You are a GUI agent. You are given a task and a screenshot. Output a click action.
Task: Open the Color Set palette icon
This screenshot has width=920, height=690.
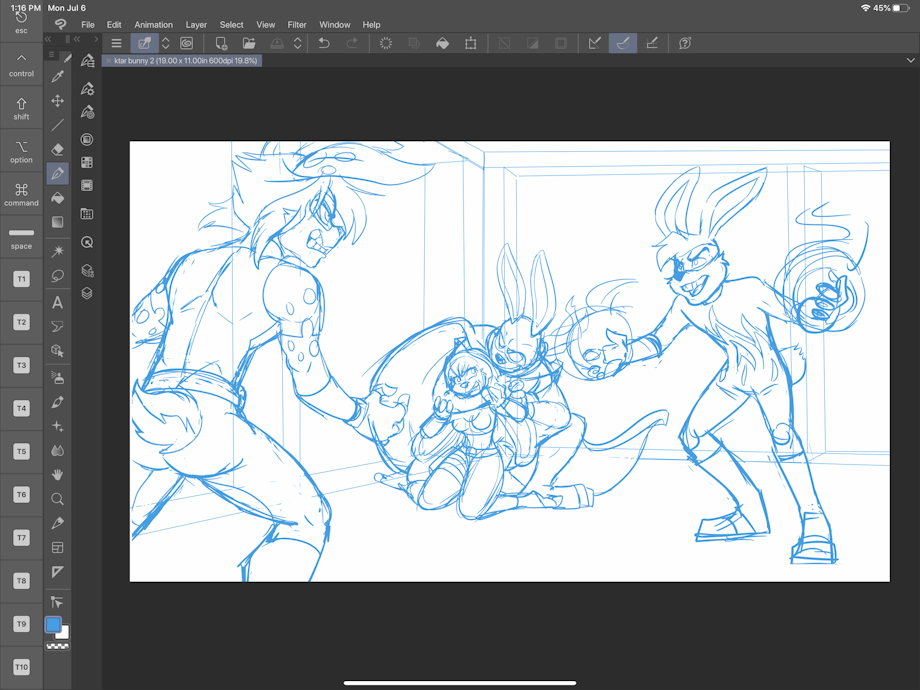tap(87, 163)
